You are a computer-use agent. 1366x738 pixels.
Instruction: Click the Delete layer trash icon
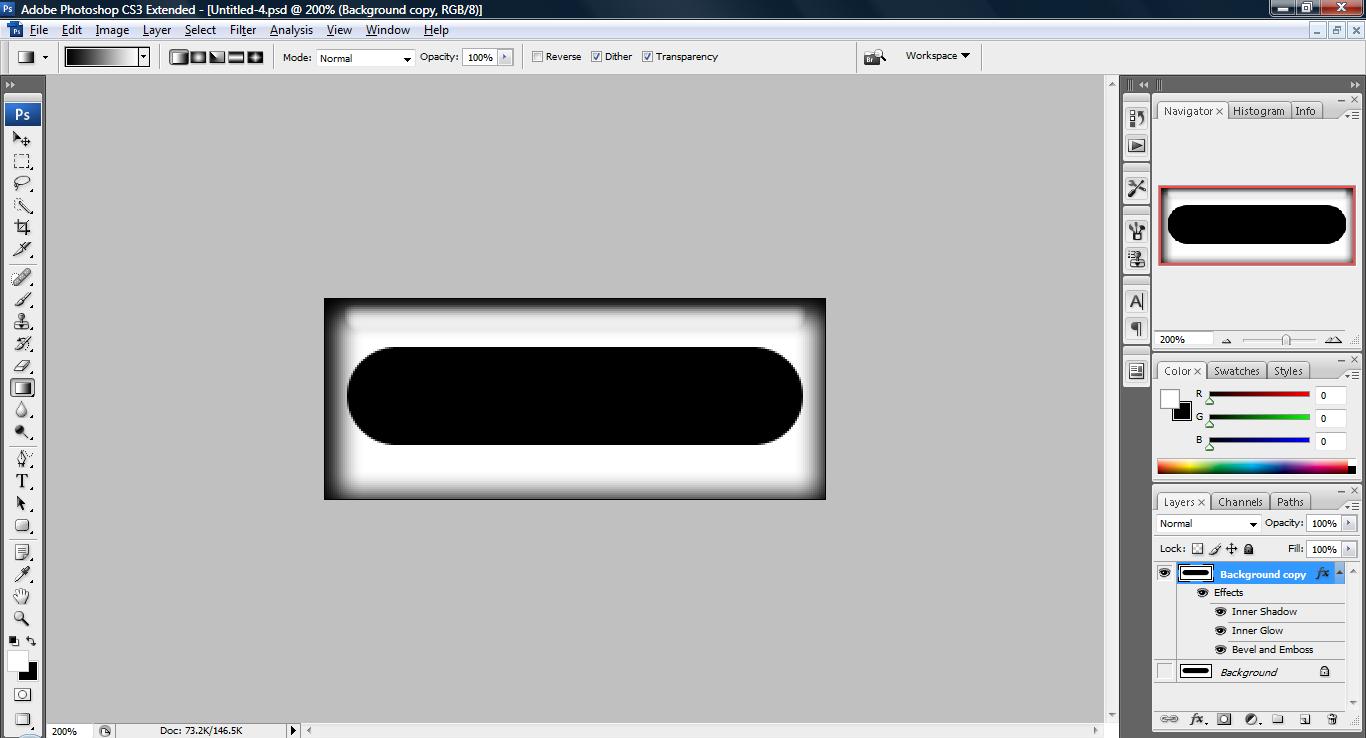(x=1332, y=719)
